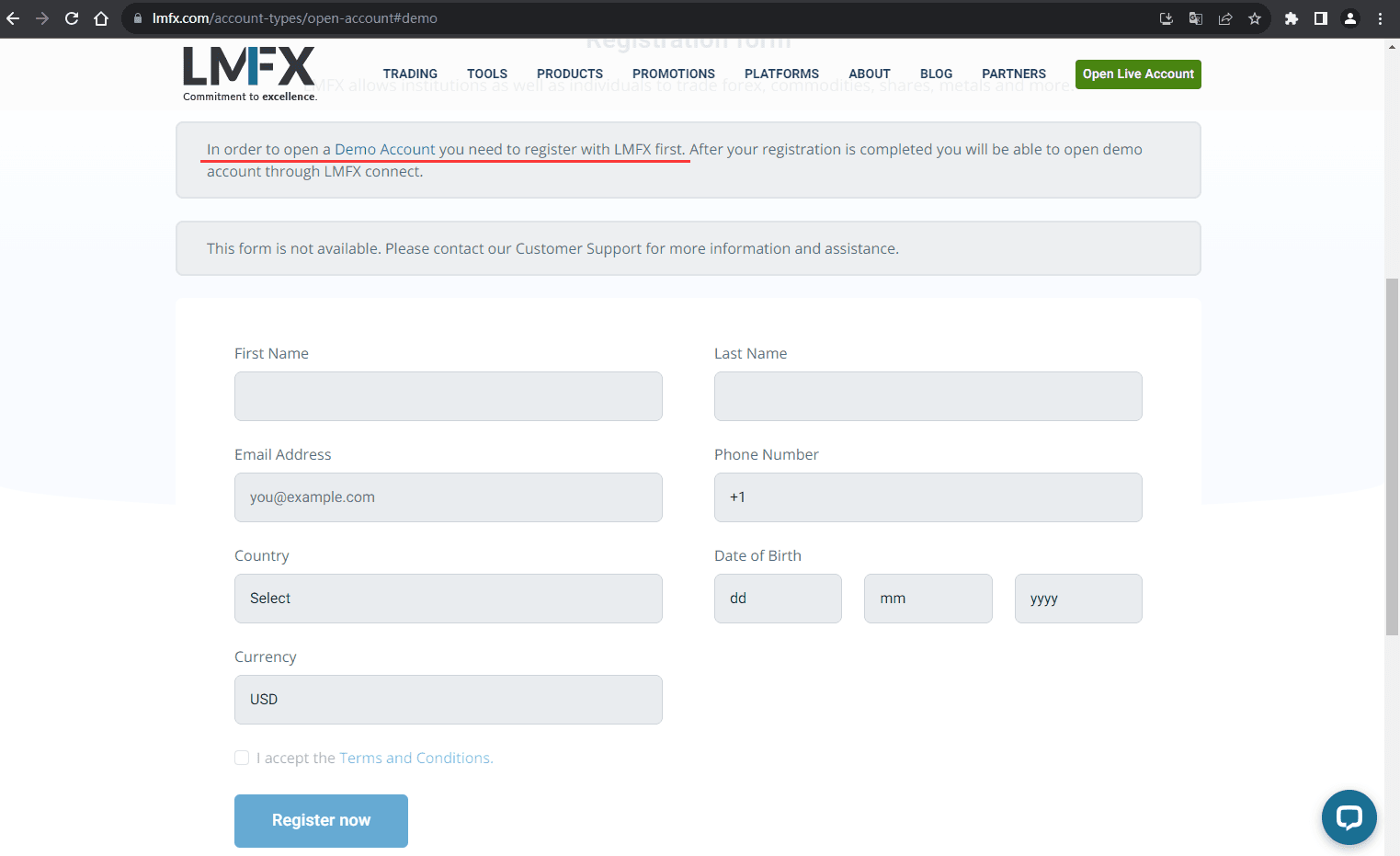This screenshot has width=1400, height=856.
Task: Open the live chat bubble
Action: coord(1349,817)
